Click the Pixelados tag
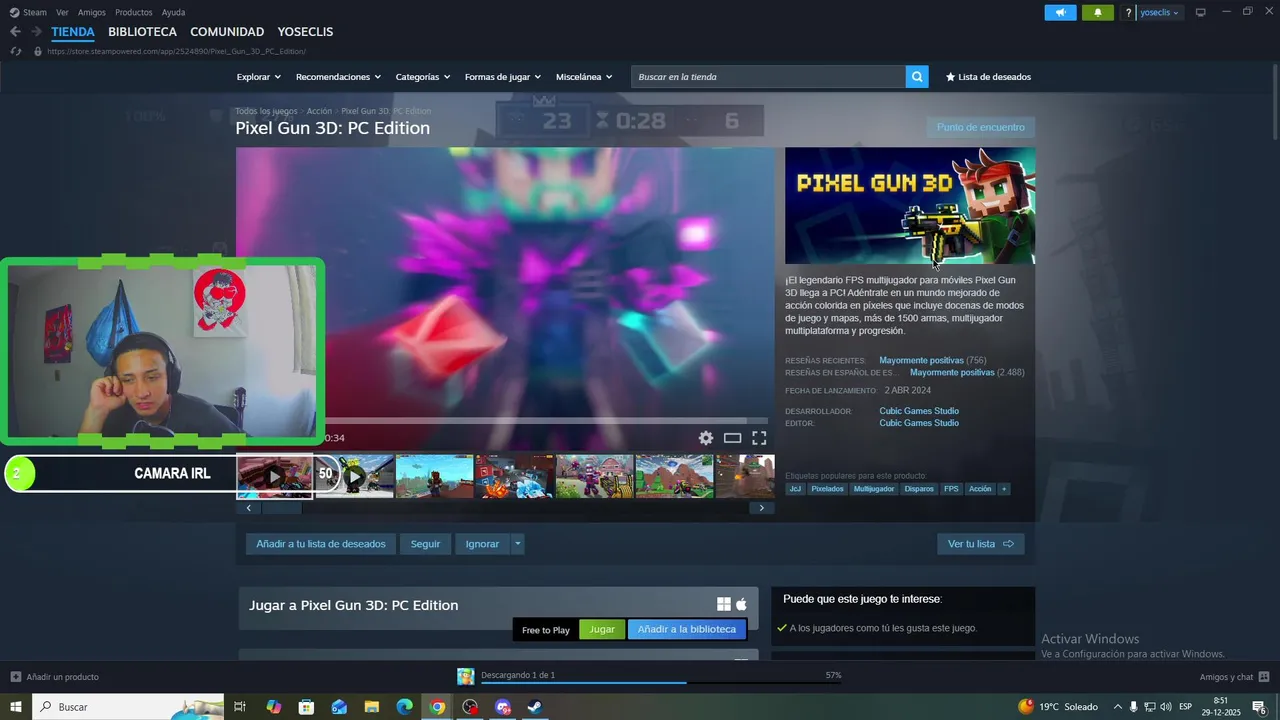 click(x=827, y=489)
